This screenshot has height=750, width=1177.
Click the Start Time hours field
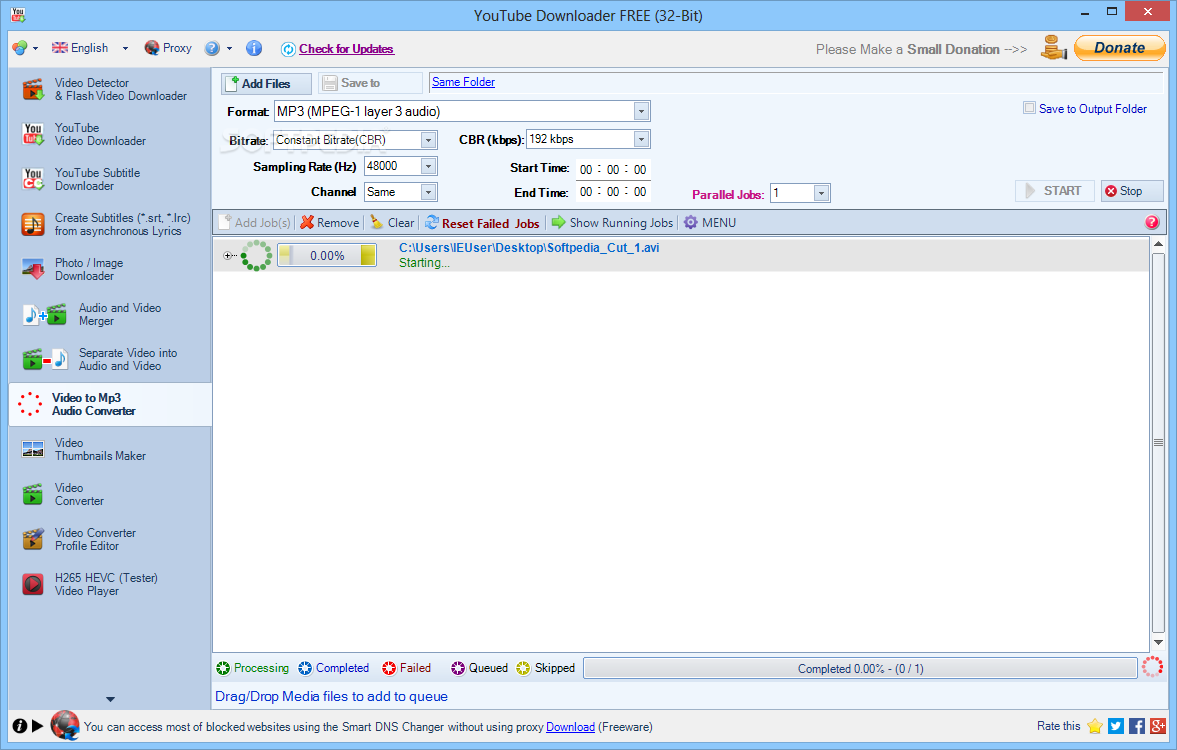tap(586, 170)
